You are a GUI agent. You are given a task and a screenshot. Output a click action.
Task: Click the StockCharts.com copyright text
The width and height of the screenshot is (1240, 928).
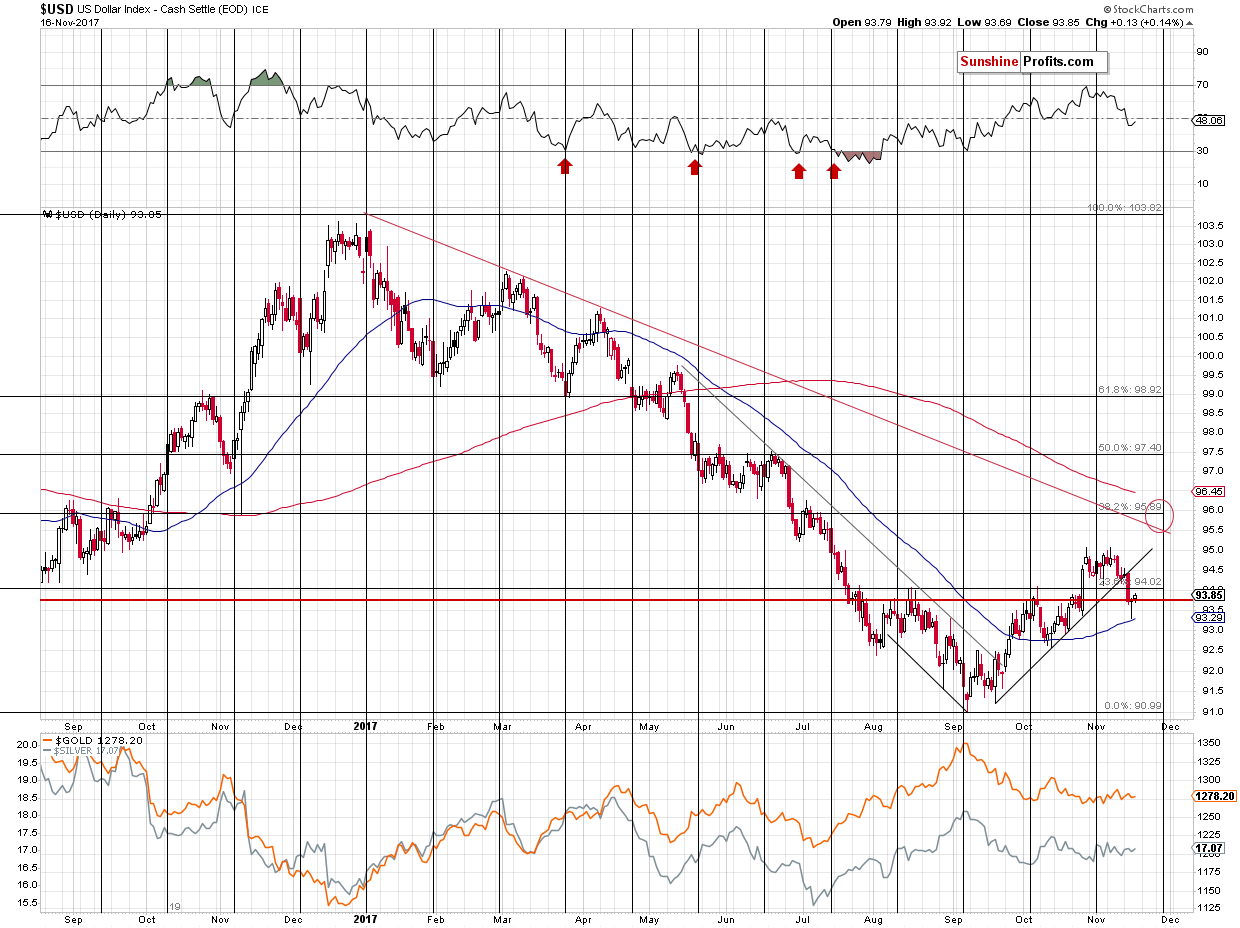point(1149,8)
